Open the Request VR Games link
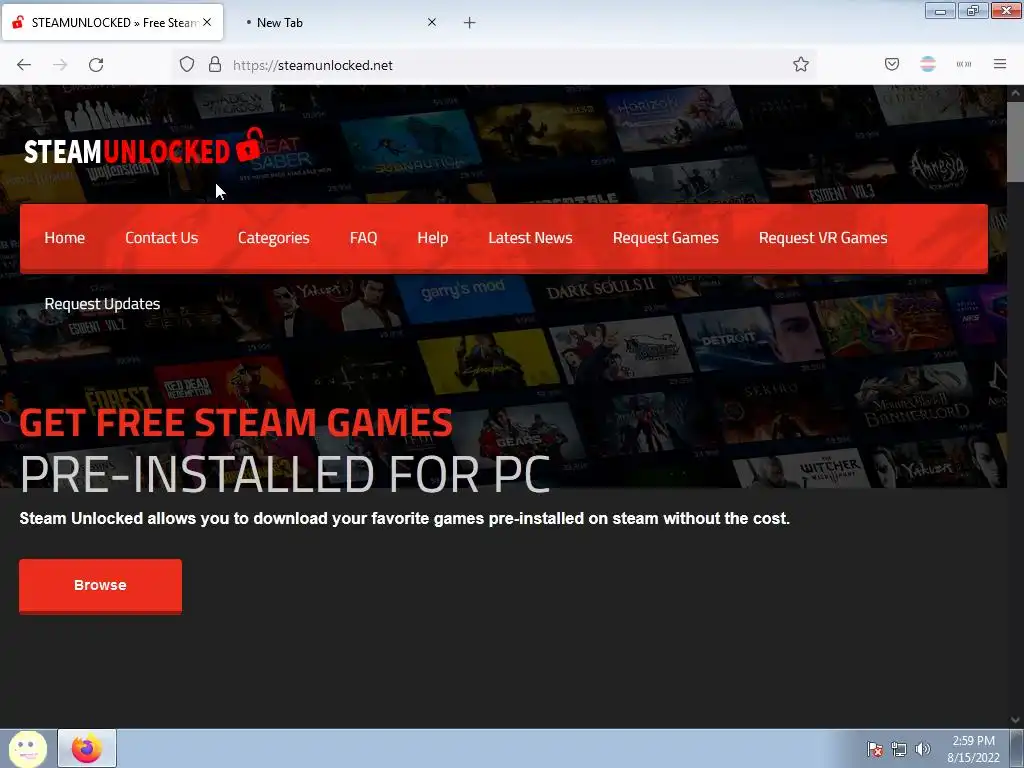1024x768 pixels. coord(823,238)
